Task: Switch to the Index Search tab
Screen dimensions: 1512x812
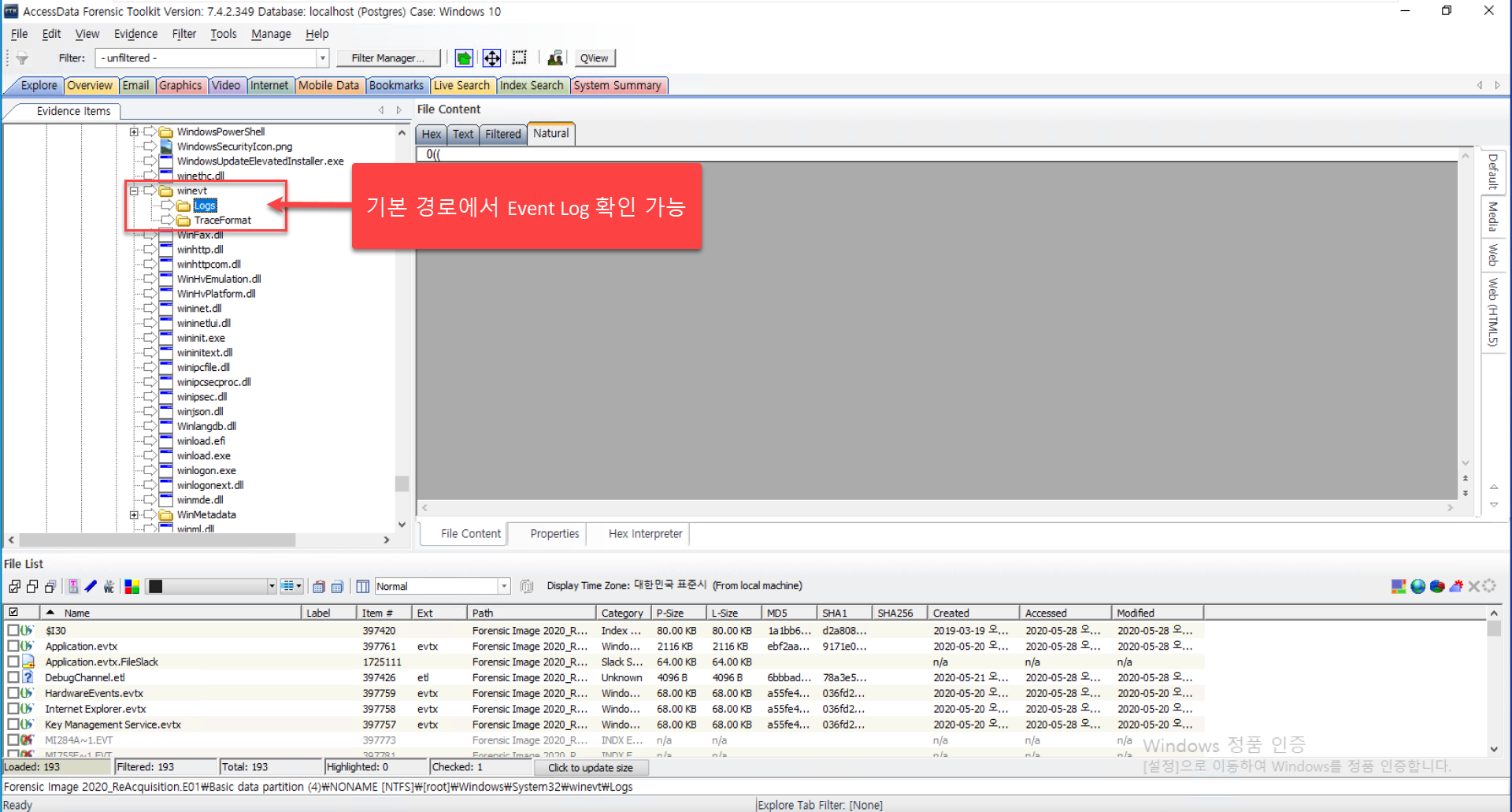Action: (x=532, y=85)
